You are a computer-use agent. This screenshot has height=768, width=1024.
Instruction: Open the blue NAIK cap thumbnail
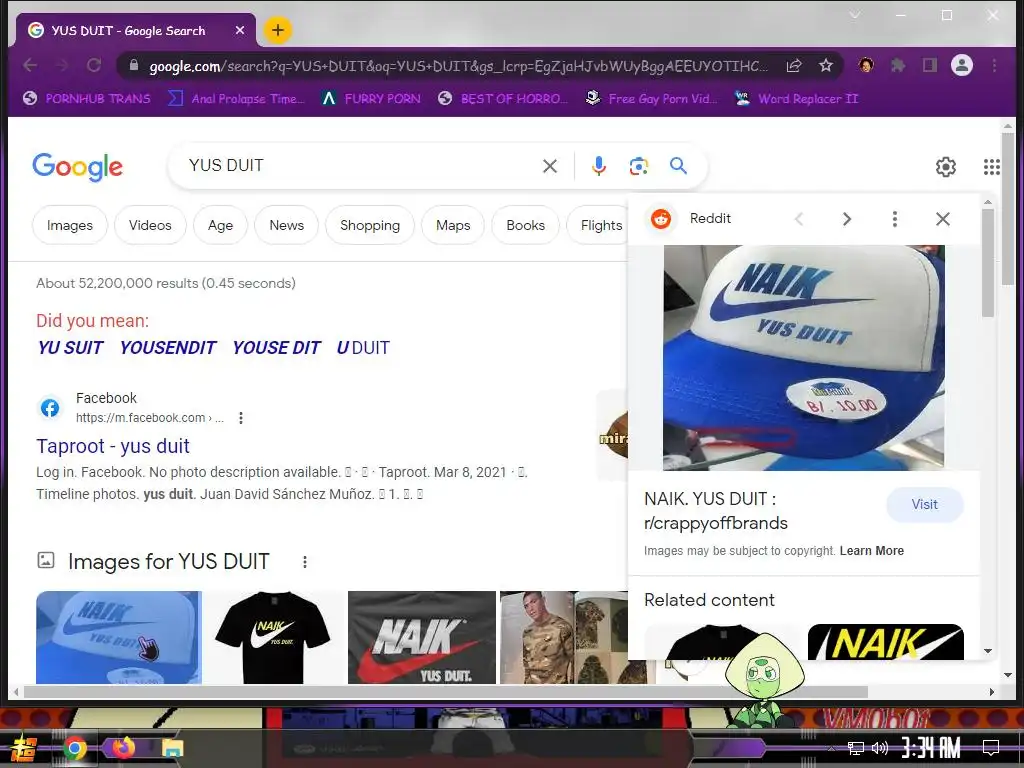119,637
